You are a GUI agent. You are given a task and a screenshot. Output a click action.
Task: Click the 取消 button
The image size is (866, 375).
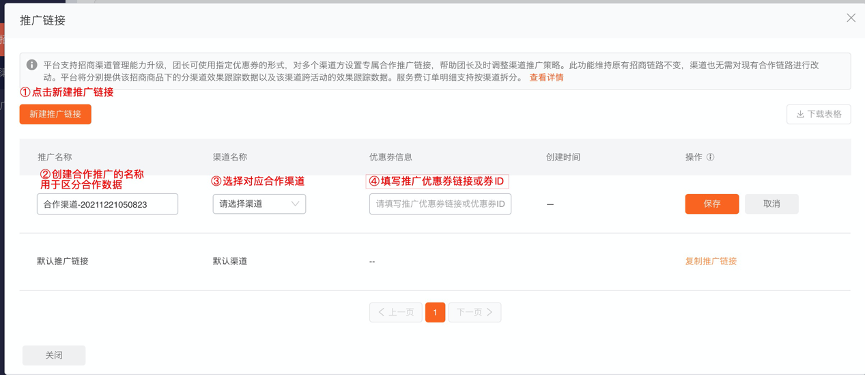[x=772, y=204]
